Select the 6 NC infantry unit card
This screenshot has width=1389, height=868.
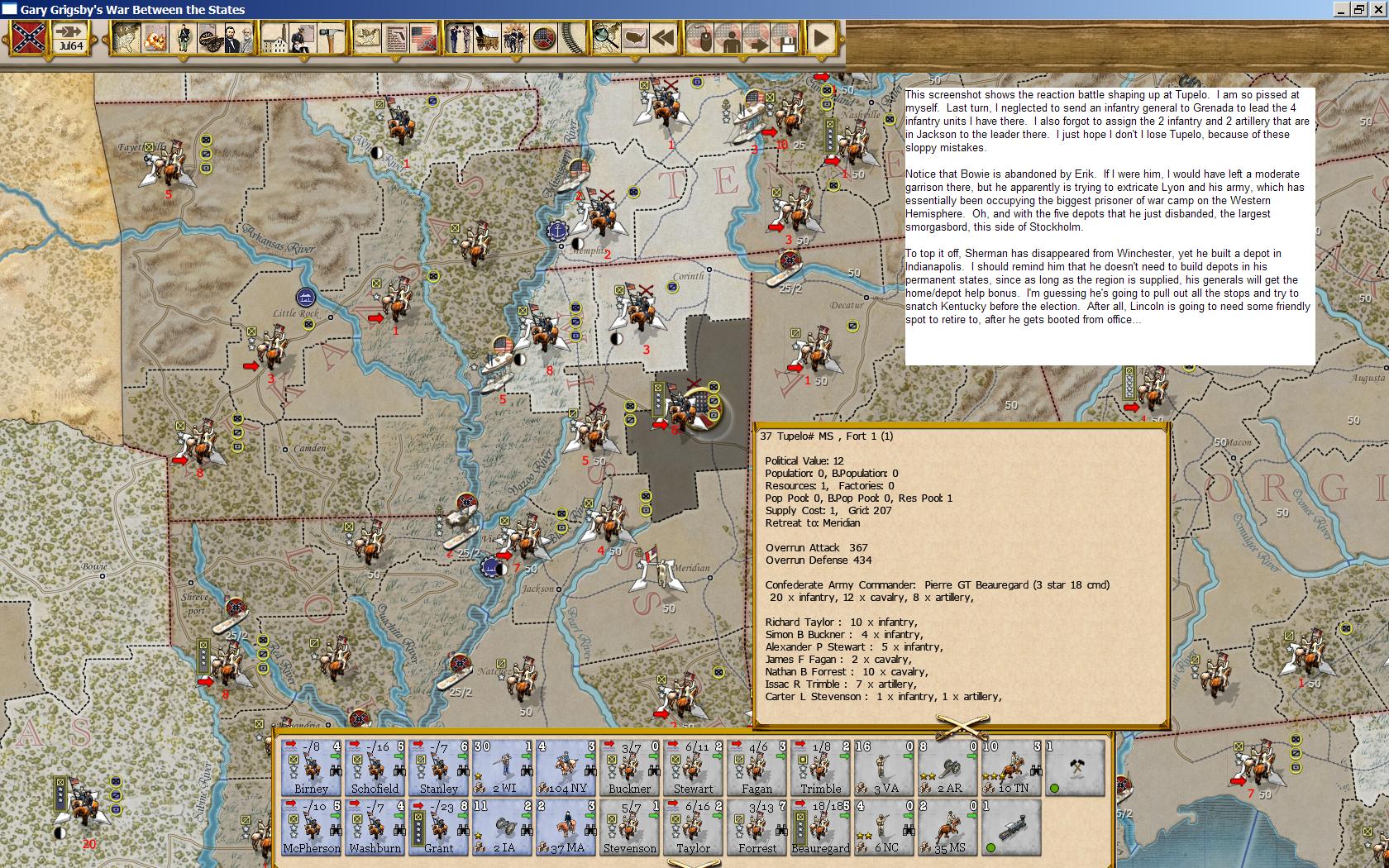pos(885,827)
